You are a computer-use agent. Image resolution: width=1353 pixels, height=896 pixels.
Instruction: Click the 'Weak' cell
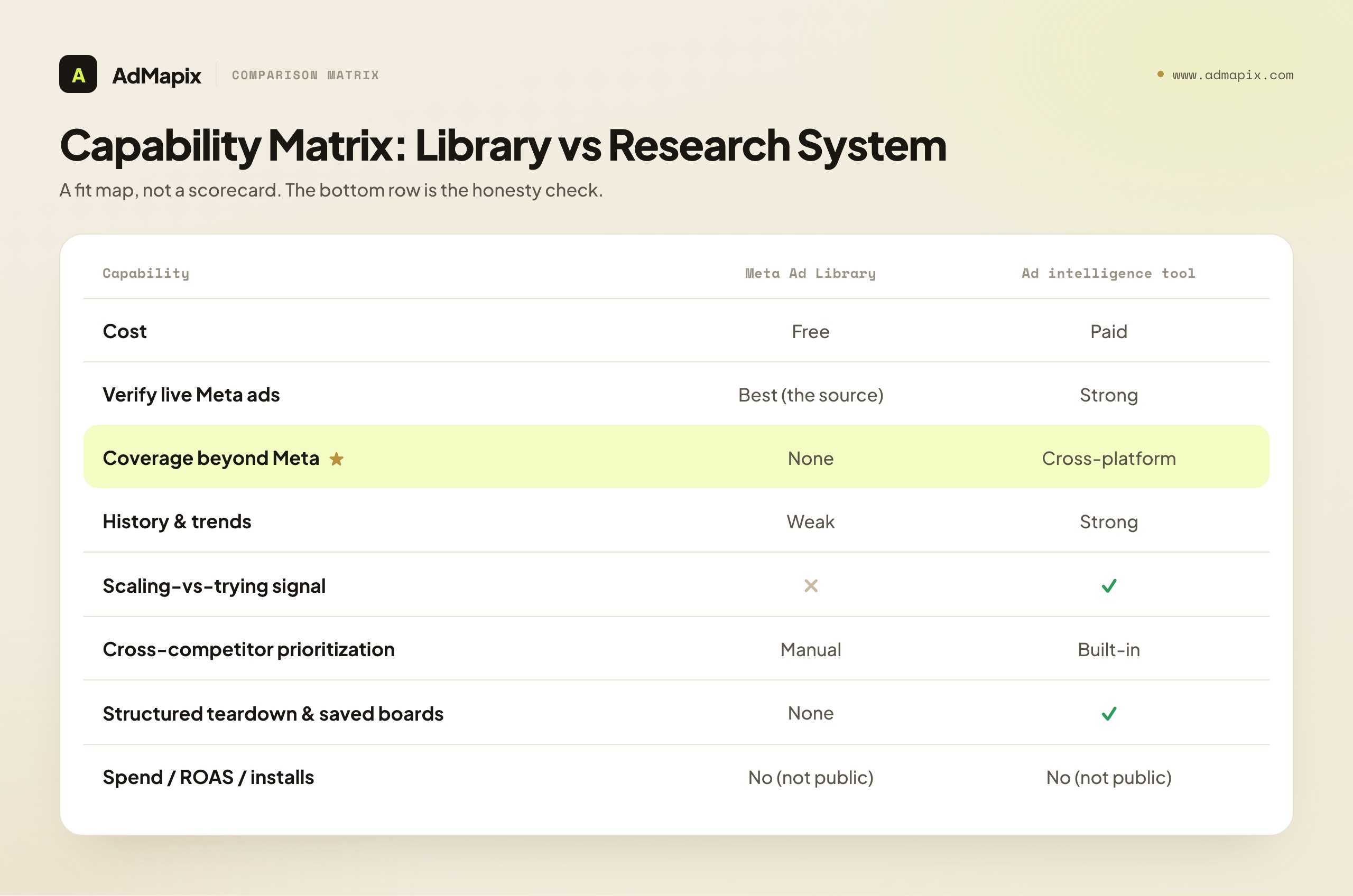[811, 522]
